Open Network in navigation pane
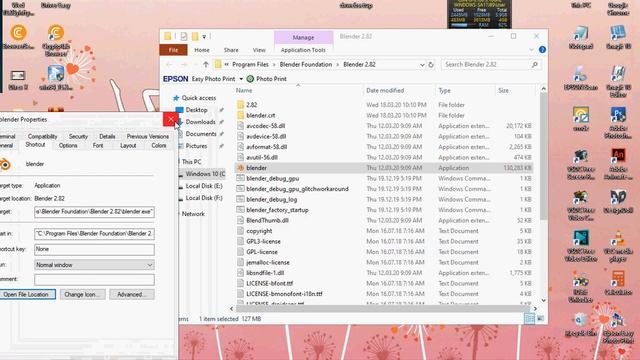The width and height of the screenshot is (640, 360). point(193,213)
